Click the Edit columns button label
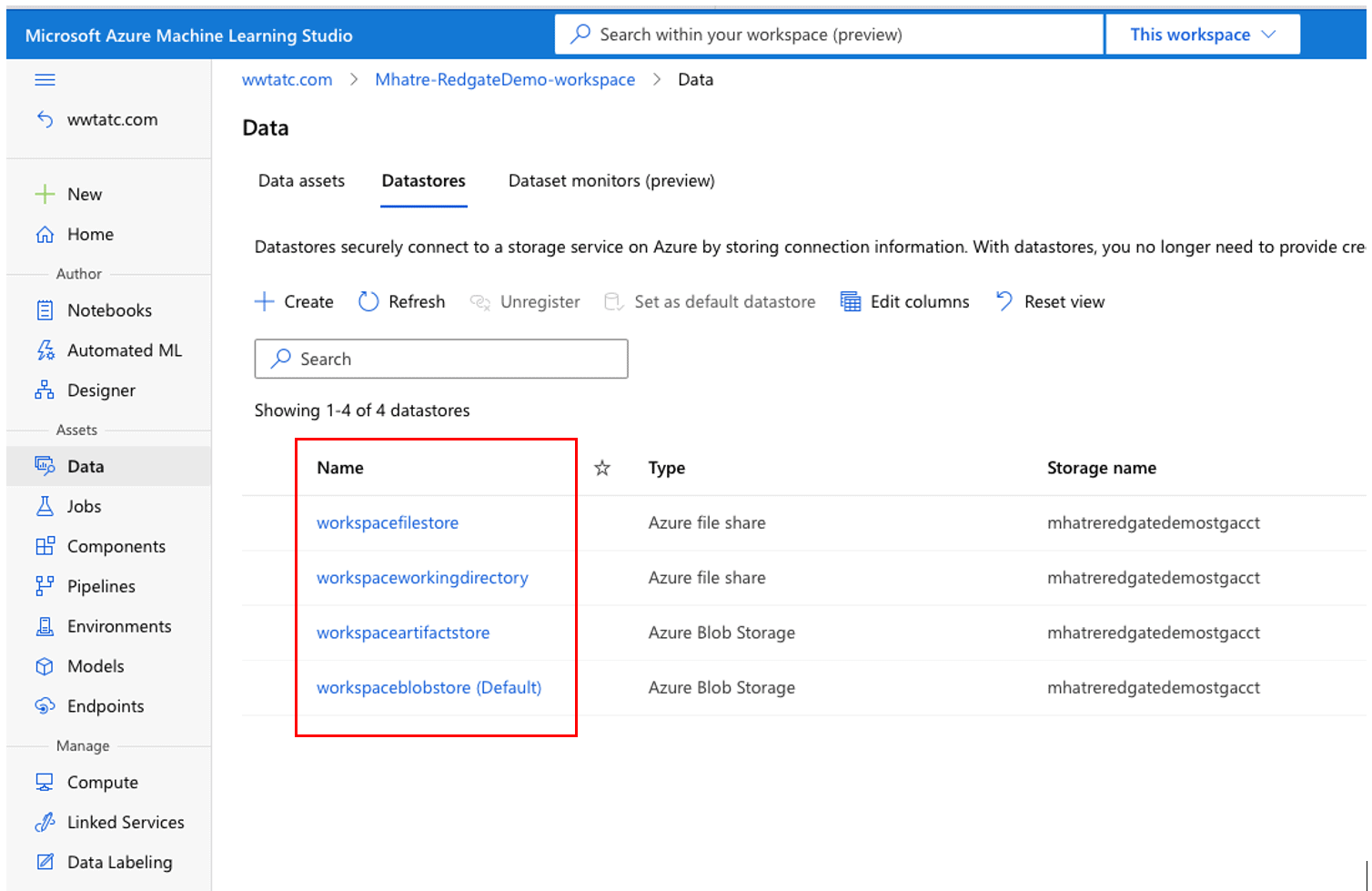This screenshot has width=1372, height=891. point(920,301)
